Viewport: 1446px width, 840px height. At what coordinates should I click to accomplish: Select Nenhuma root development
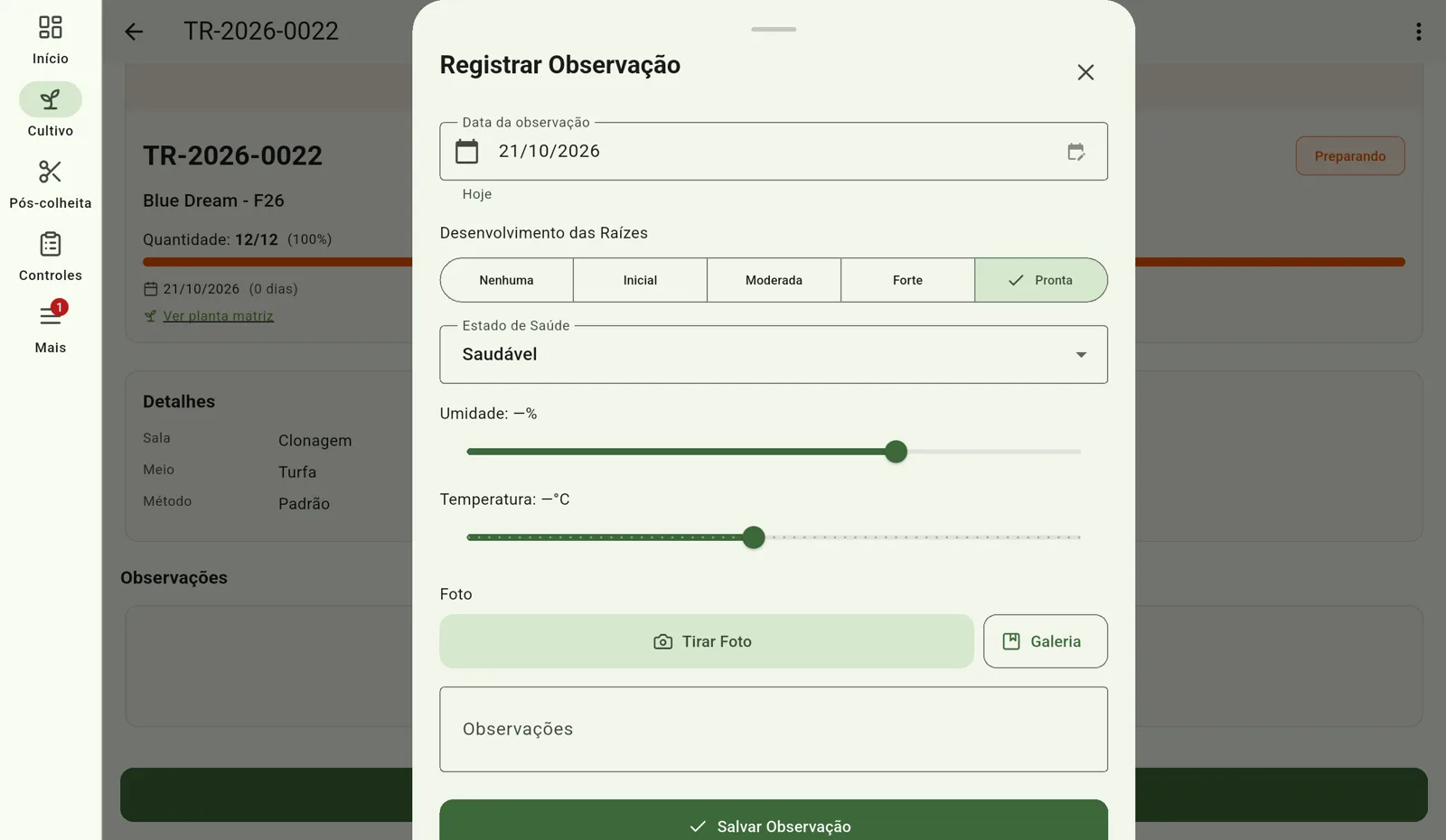tap(506, 280)
